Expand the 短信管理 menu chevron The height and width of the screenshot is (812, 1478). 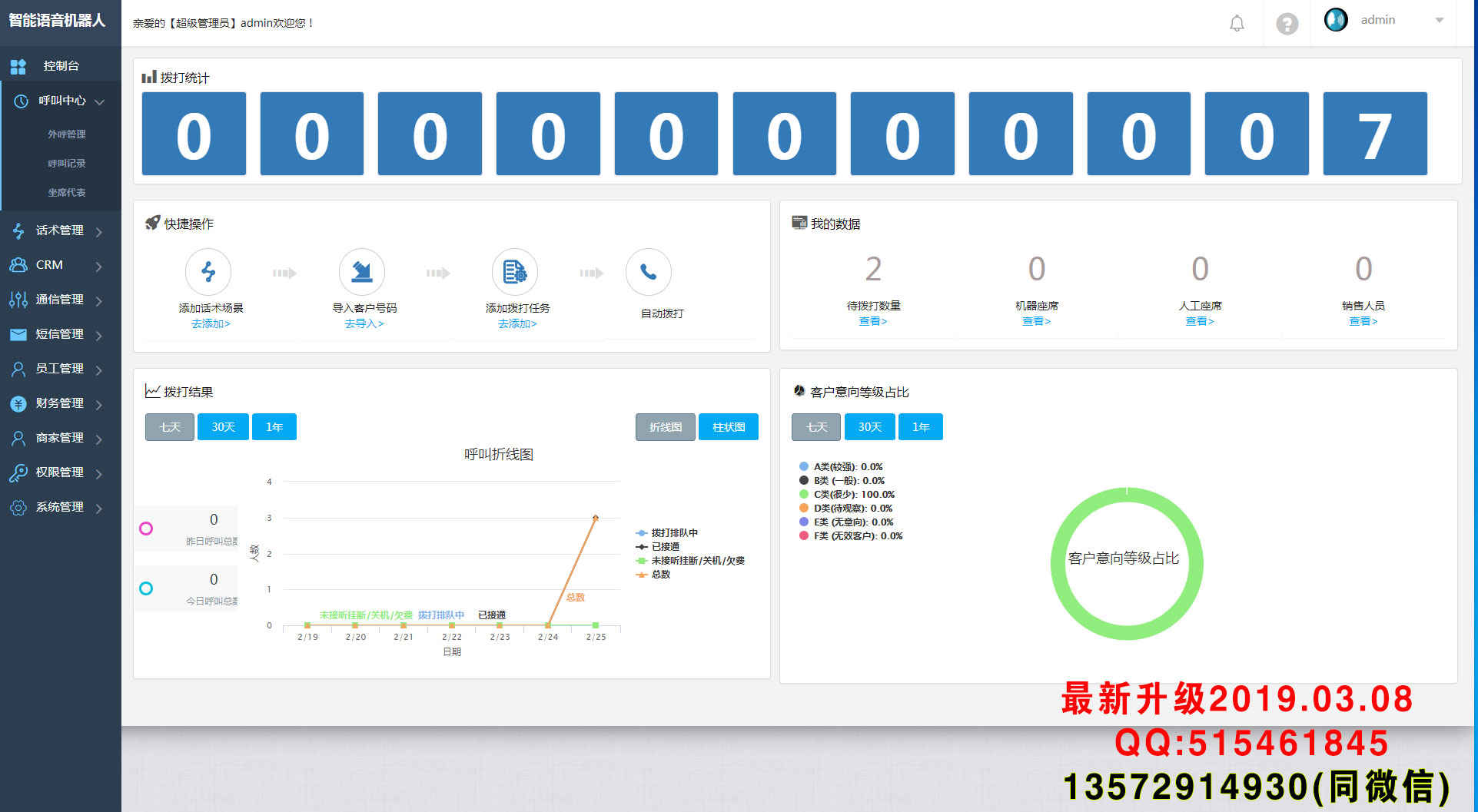[99, 335]
